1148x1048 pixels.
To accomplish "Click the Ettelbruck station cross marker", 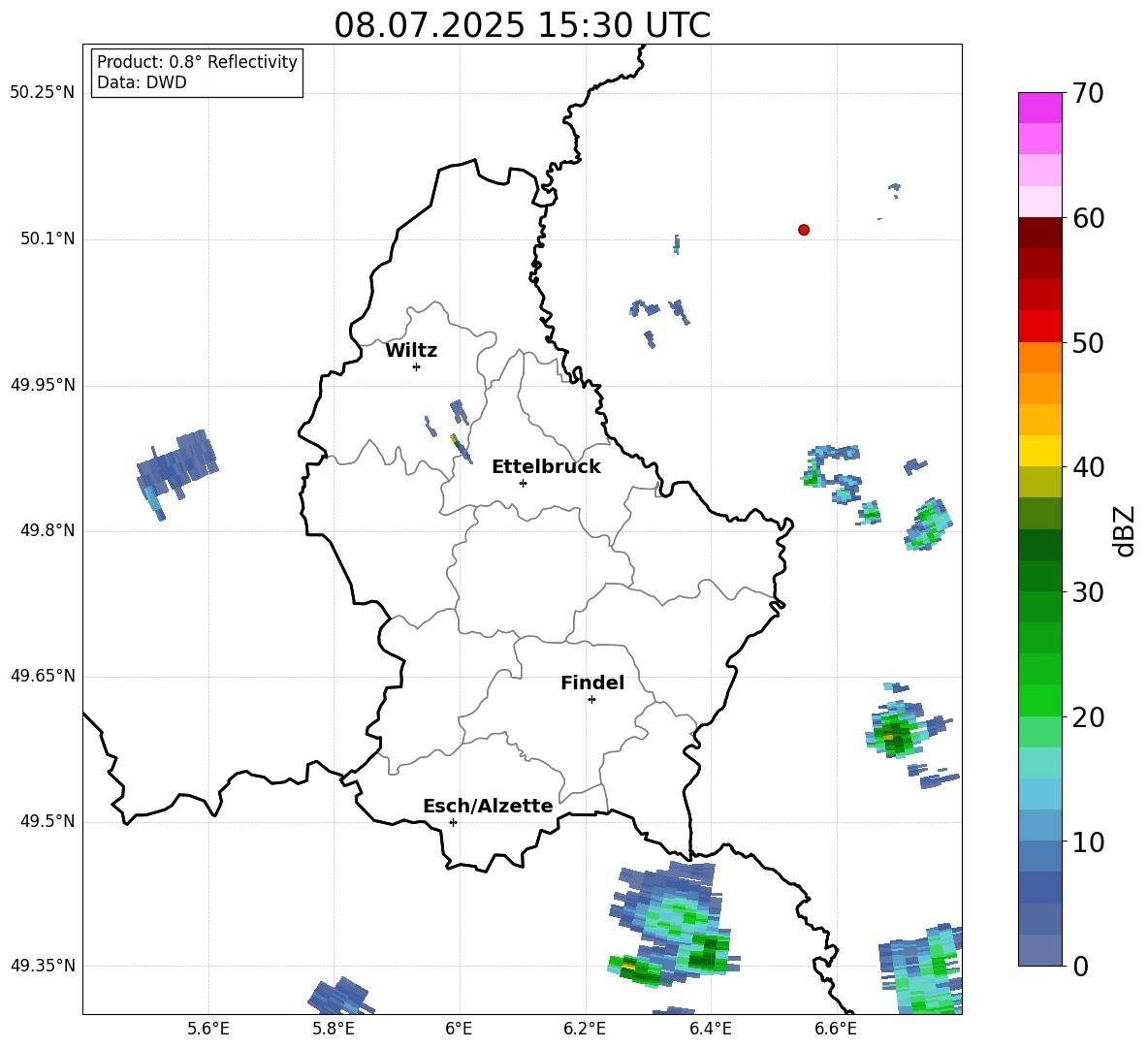I will tap(523, 483).
